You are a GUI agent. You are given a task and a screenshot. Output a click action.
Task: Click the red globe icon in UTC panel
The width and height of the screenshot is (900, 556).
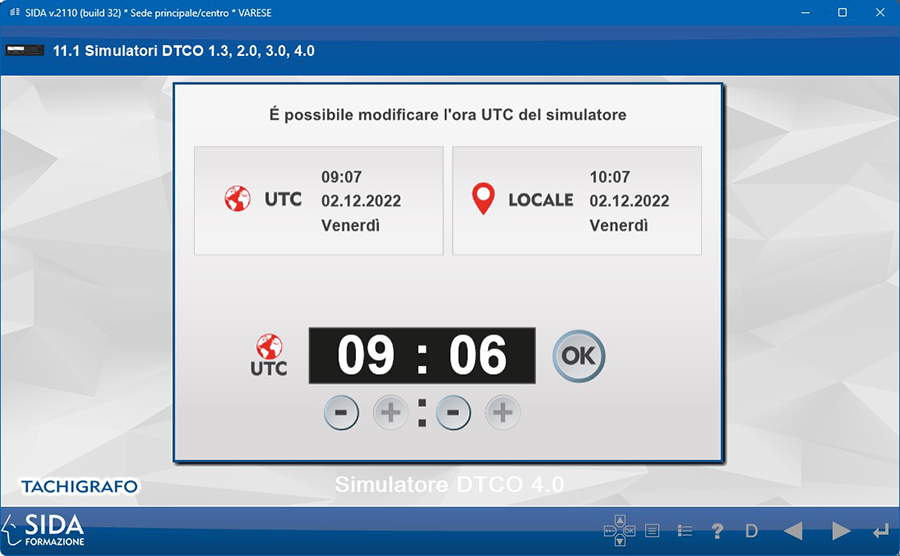238,199
